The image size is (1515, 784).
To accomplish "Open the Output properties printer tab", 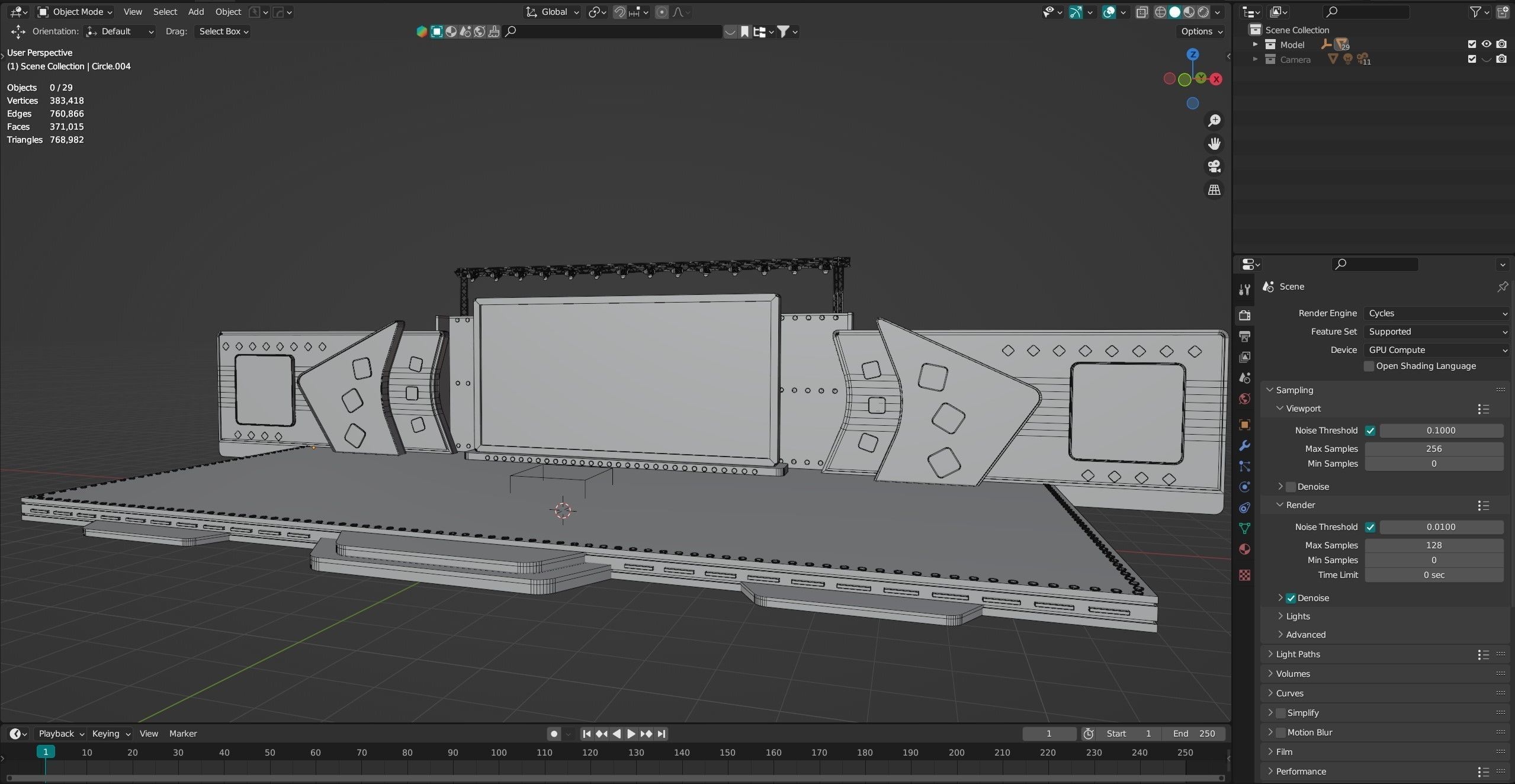I will [x=1244, y=336].
